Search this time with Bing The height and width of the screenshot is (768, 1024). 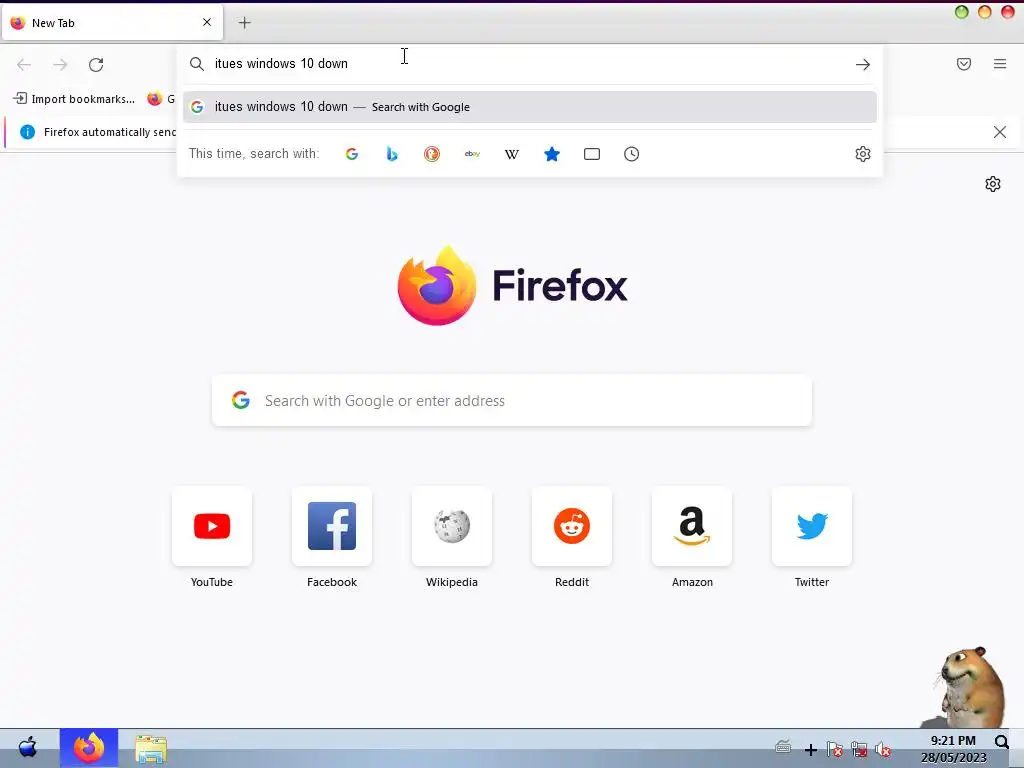(x=392, y=154)
